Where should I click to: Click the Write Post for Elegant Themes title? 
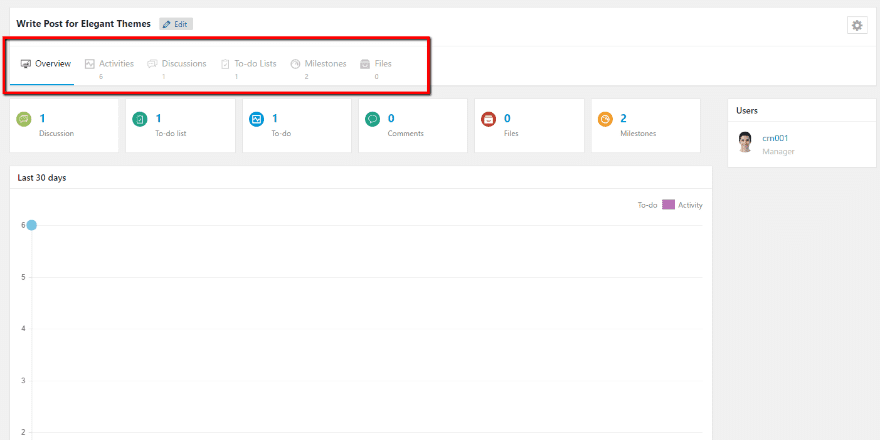click(84, 24)
